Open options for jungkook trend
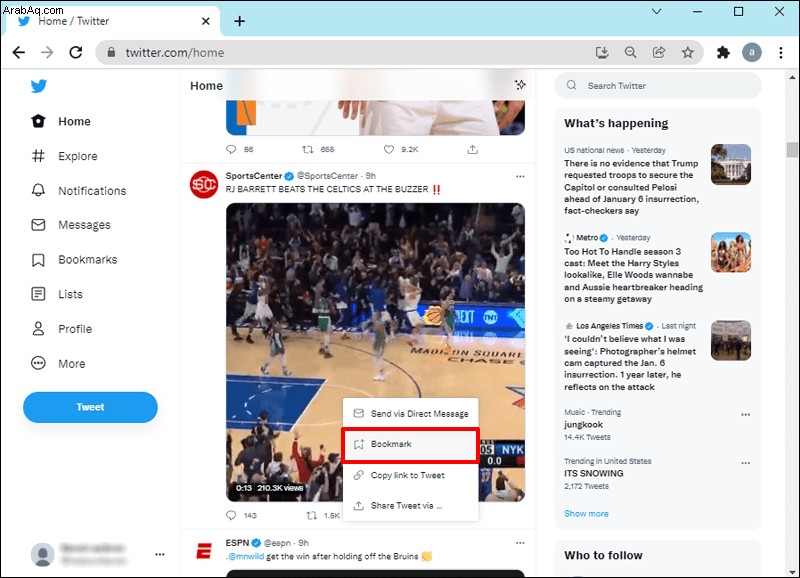The width and height of the screenshot is (800, 578). (x=745, y=414)
